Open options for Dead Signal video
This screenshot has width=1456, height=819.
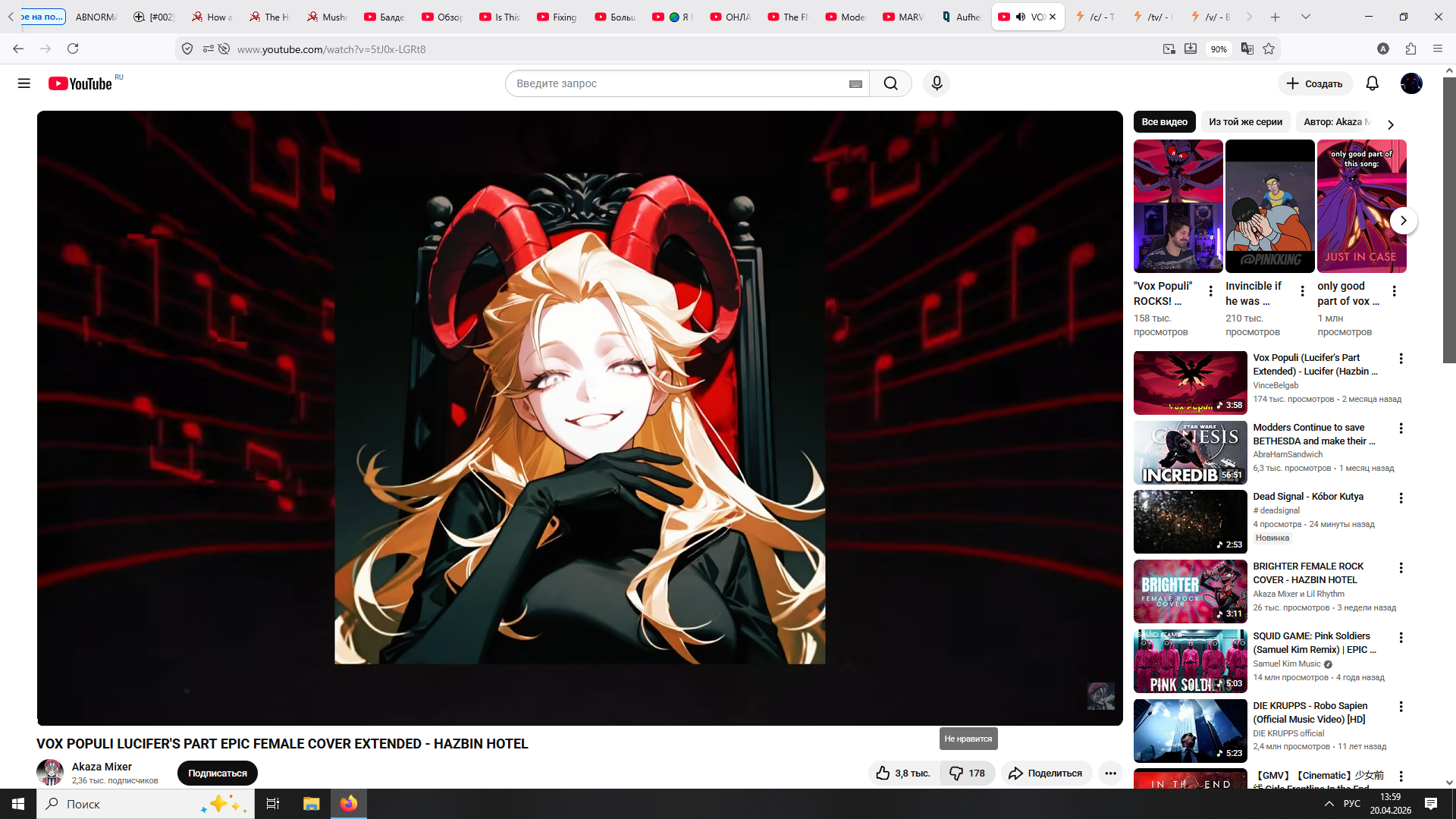[x=1401, y=498]
